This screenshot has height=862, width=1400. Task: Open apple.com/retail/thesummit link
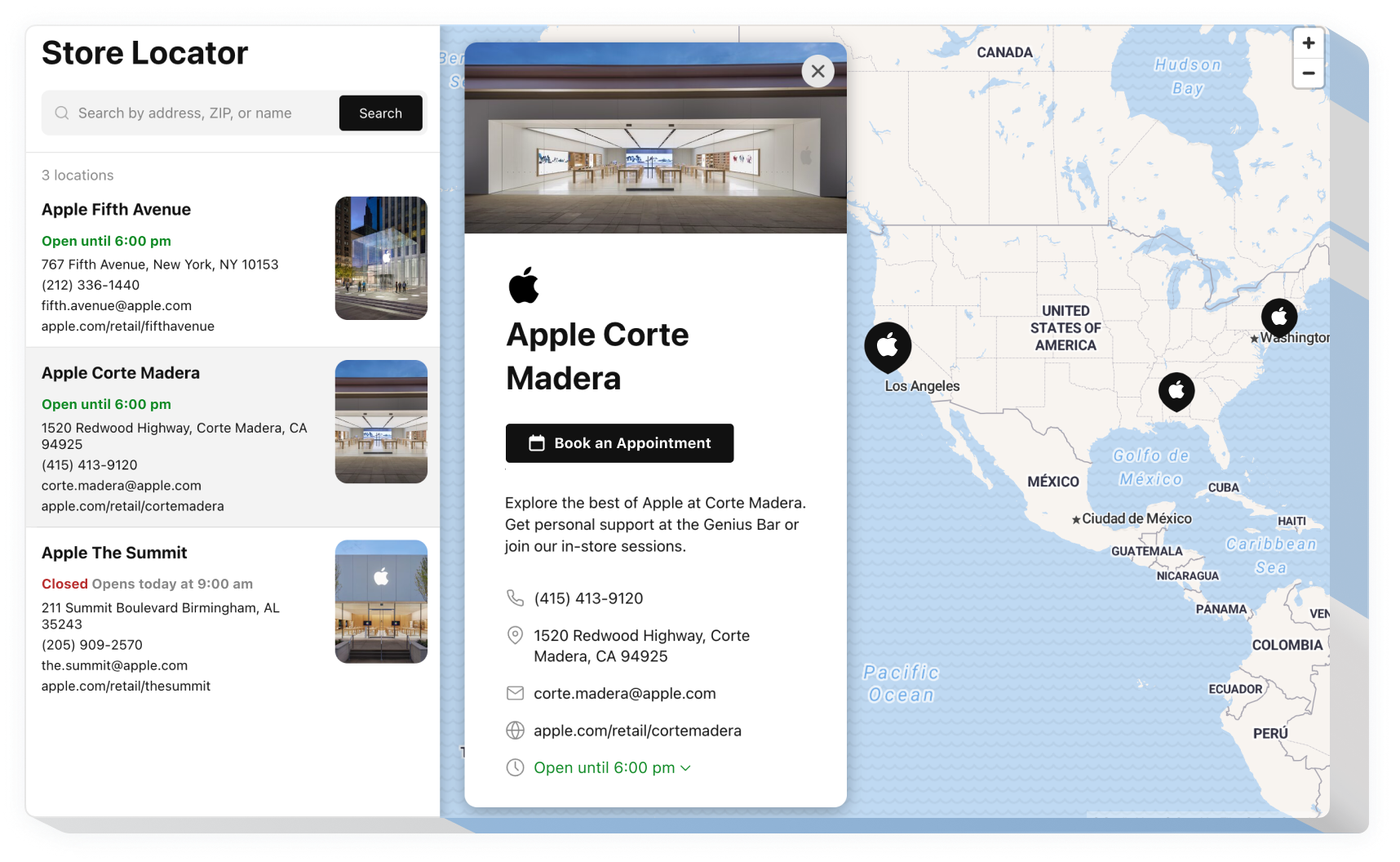[x=126, y=686]
